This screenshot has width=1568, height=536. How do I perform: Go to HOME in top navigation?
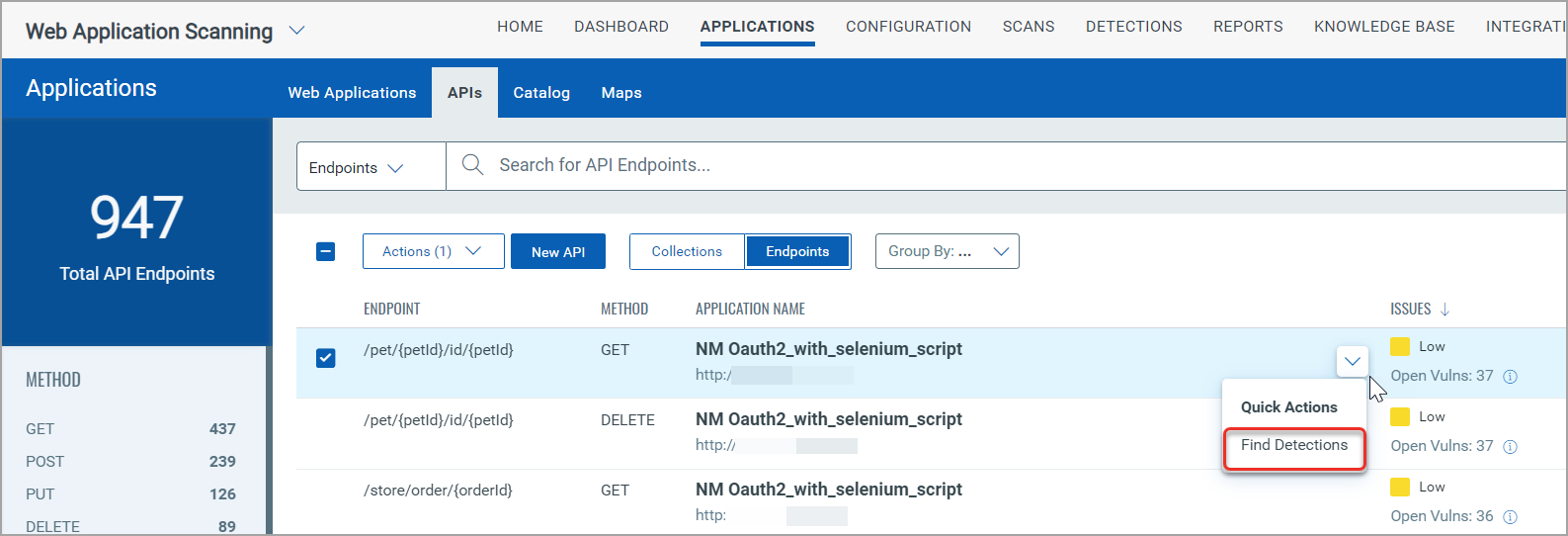[520, 27]
